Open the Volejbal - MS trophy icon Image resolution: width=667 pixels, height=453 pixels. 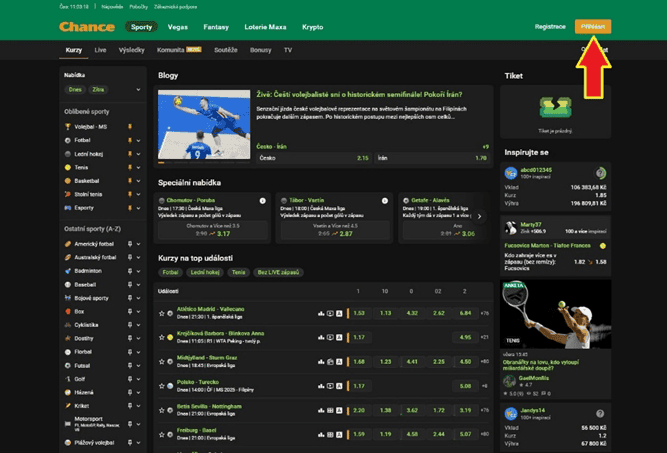68,127
